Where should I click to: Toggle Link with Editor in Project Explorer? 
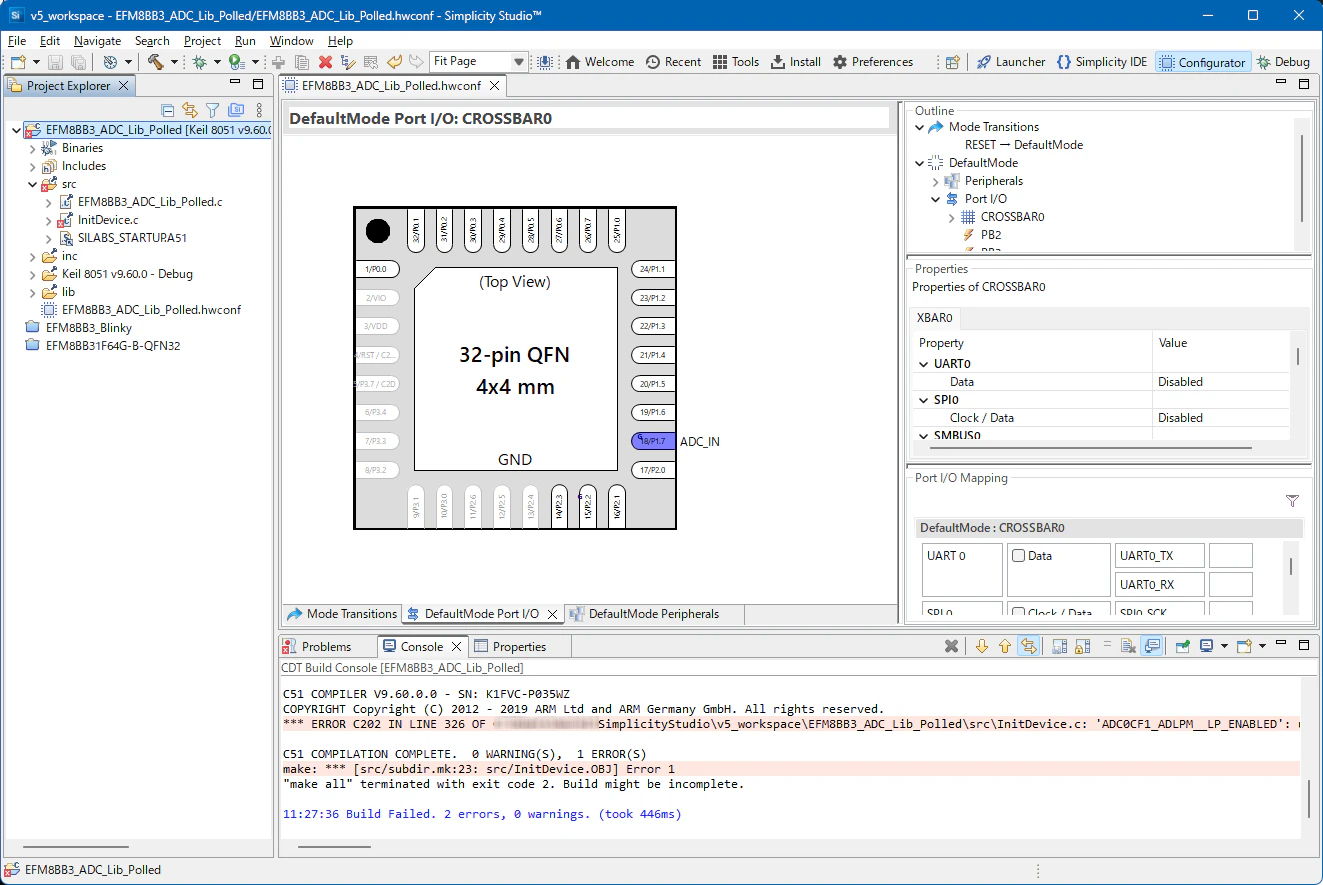tap(190, 110)
